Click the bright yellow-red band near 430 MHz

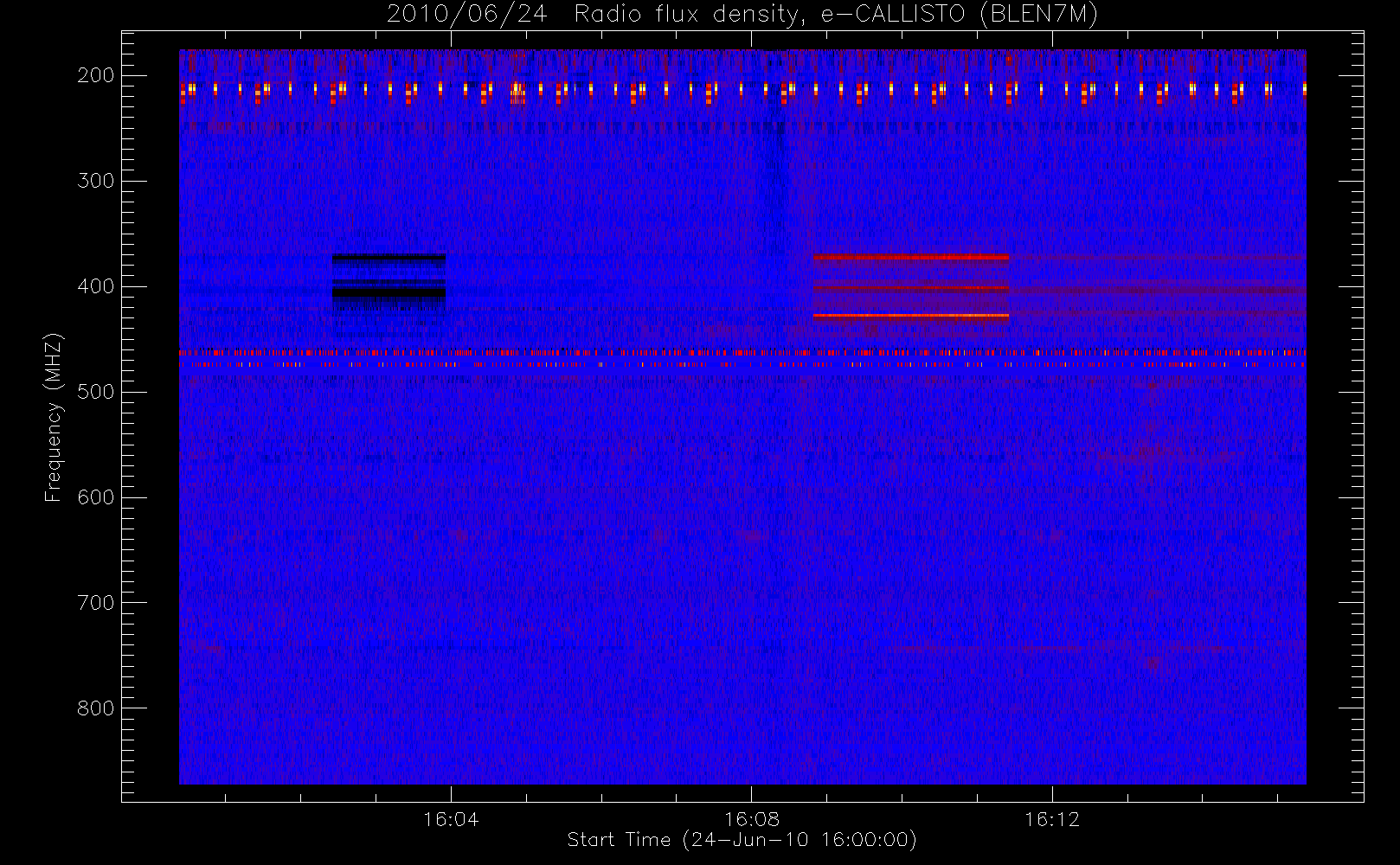[x=911, y=317]
